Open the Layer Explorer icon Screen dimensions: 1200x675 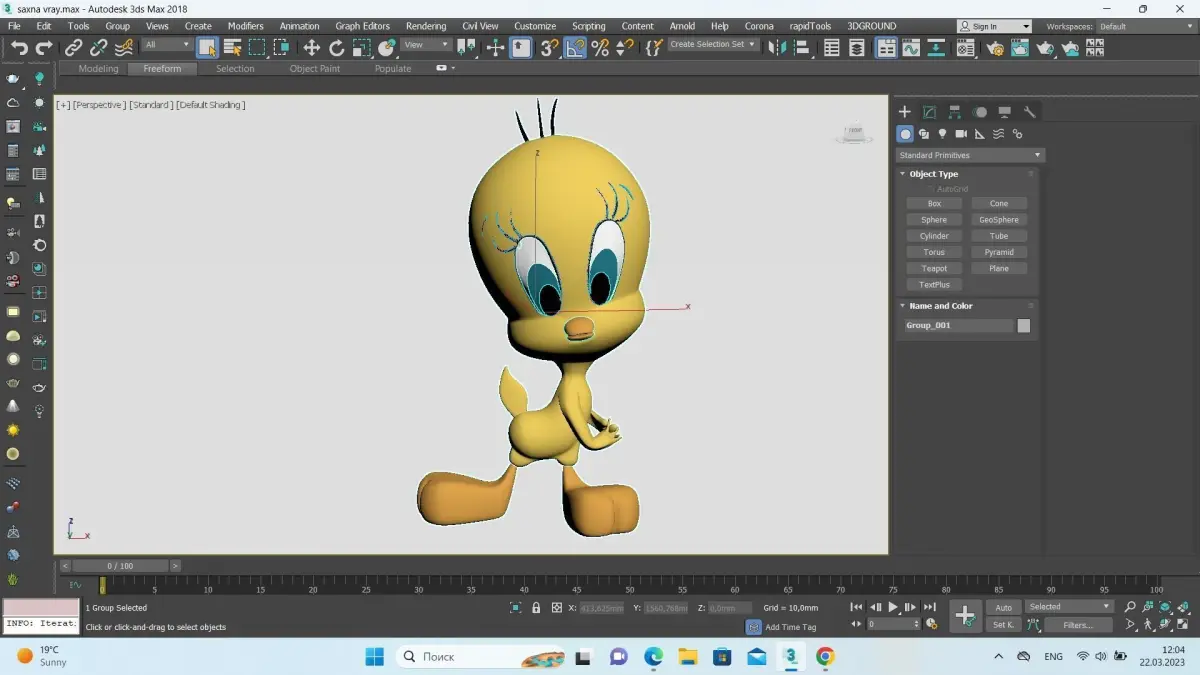pyautogui.click(x=857, y=47)
